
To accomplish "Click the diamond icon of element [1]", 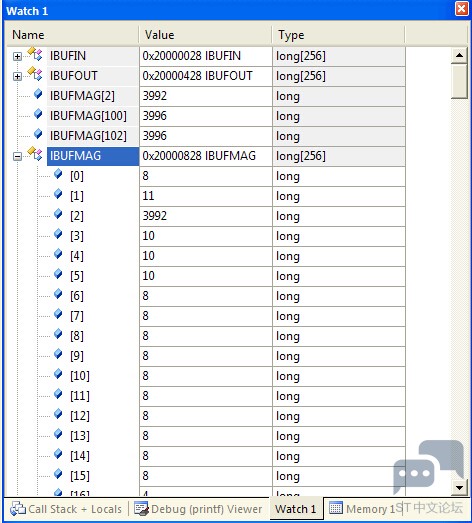I will click(x=58, y=194).
